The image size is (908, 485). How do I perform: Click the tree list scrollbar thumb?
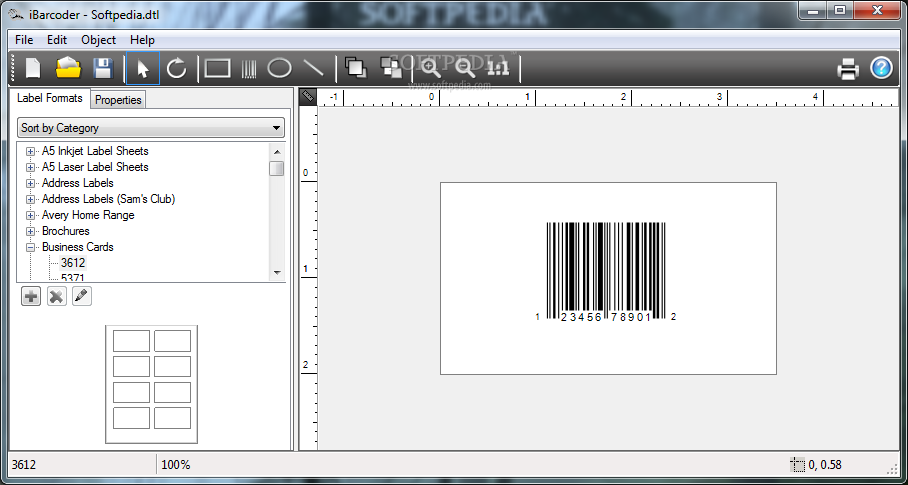pos(277,168)
